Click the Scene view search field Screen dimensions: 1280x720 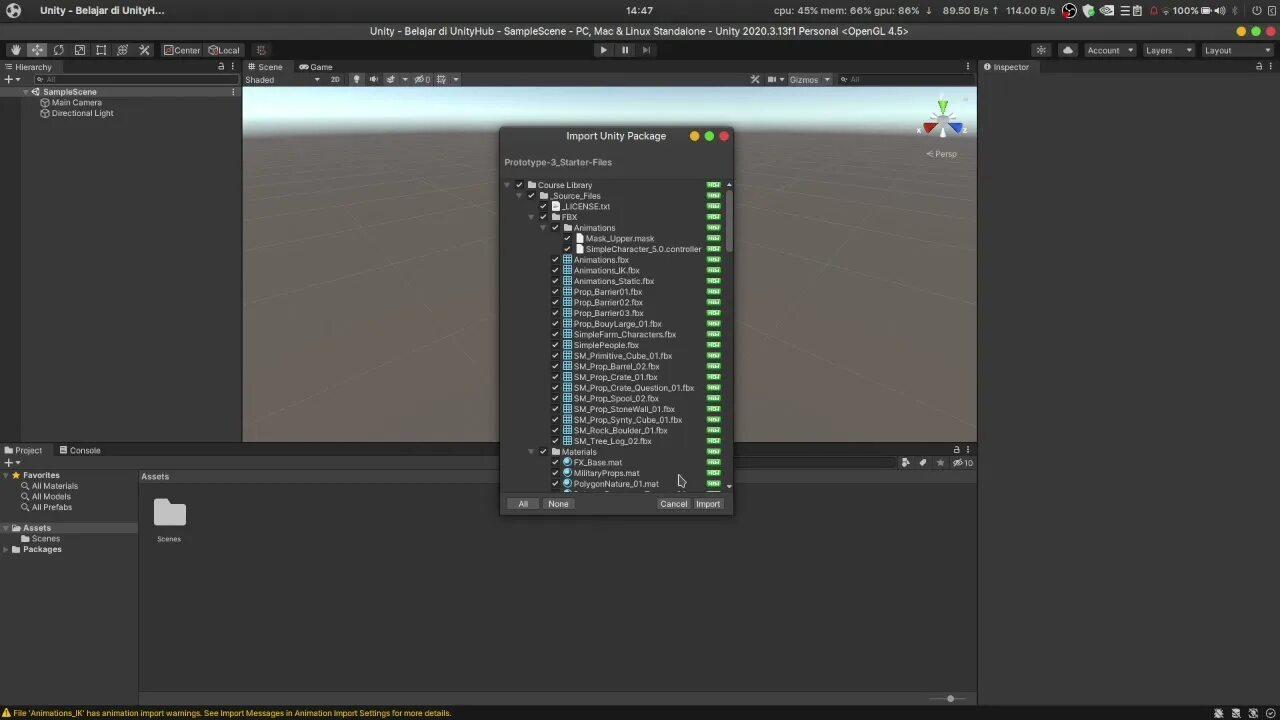pyautogui.click(x=904, y=79)
